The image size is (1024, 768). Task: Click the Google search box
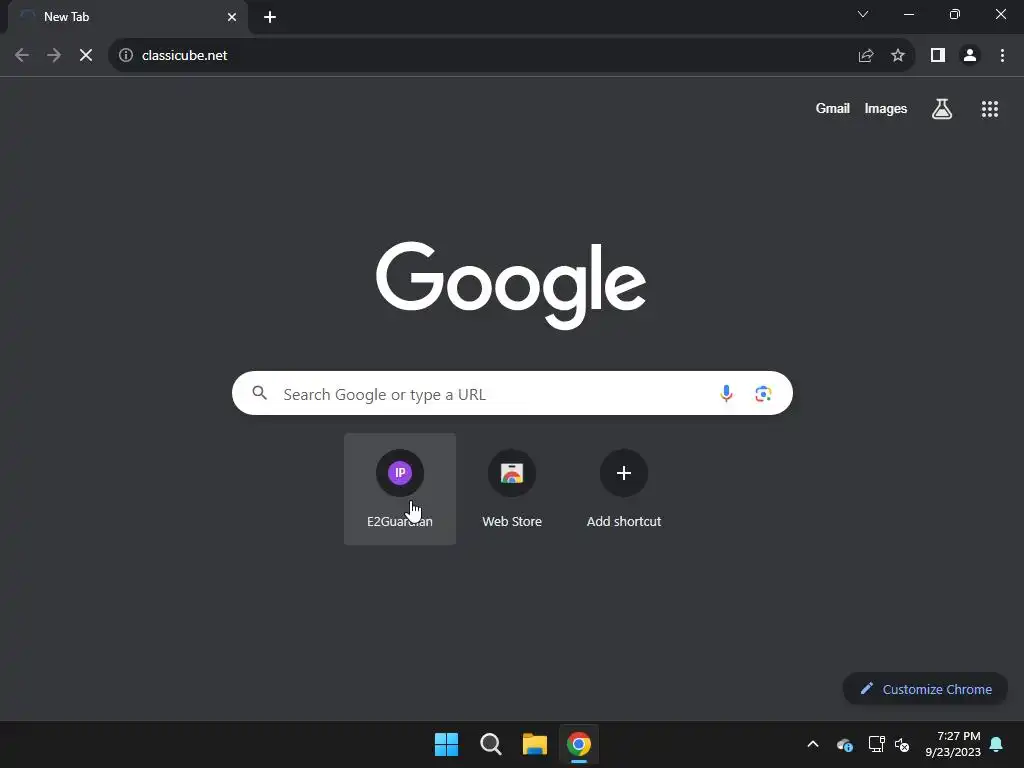(x=512, y=393)
